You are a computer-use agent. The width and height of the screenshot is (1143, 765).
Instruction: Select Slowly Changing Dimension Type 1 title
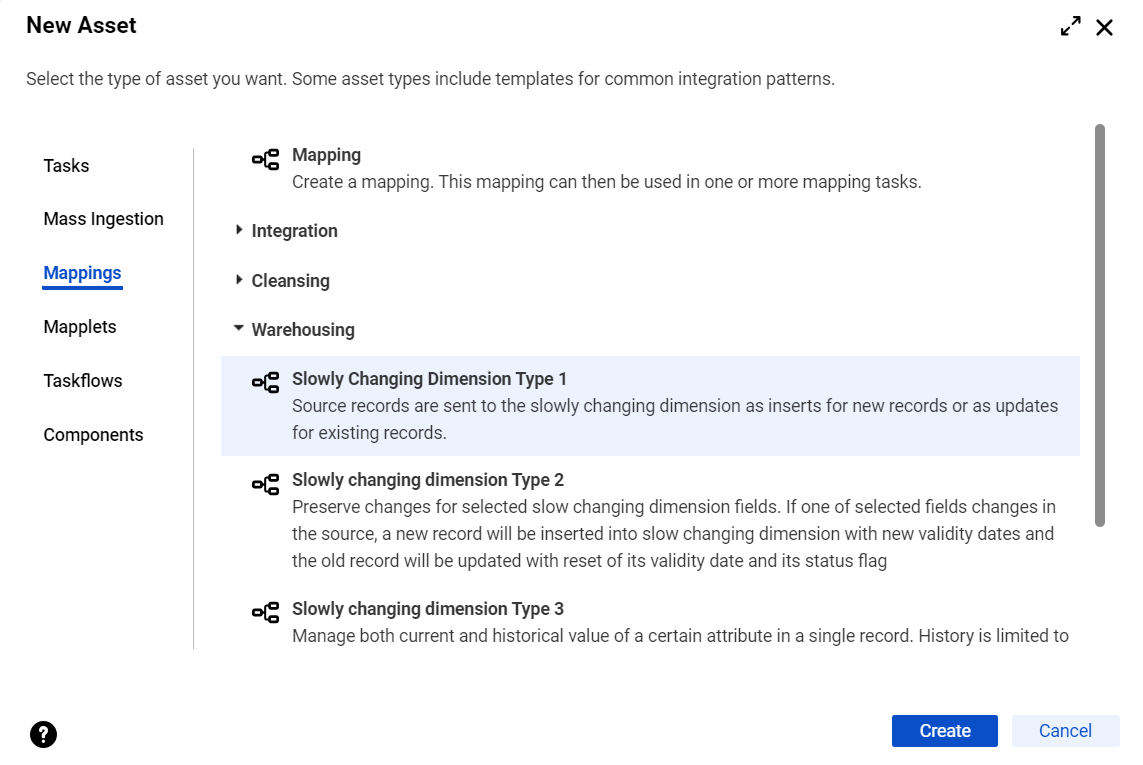pyautogui.click(x=429, y=379)
